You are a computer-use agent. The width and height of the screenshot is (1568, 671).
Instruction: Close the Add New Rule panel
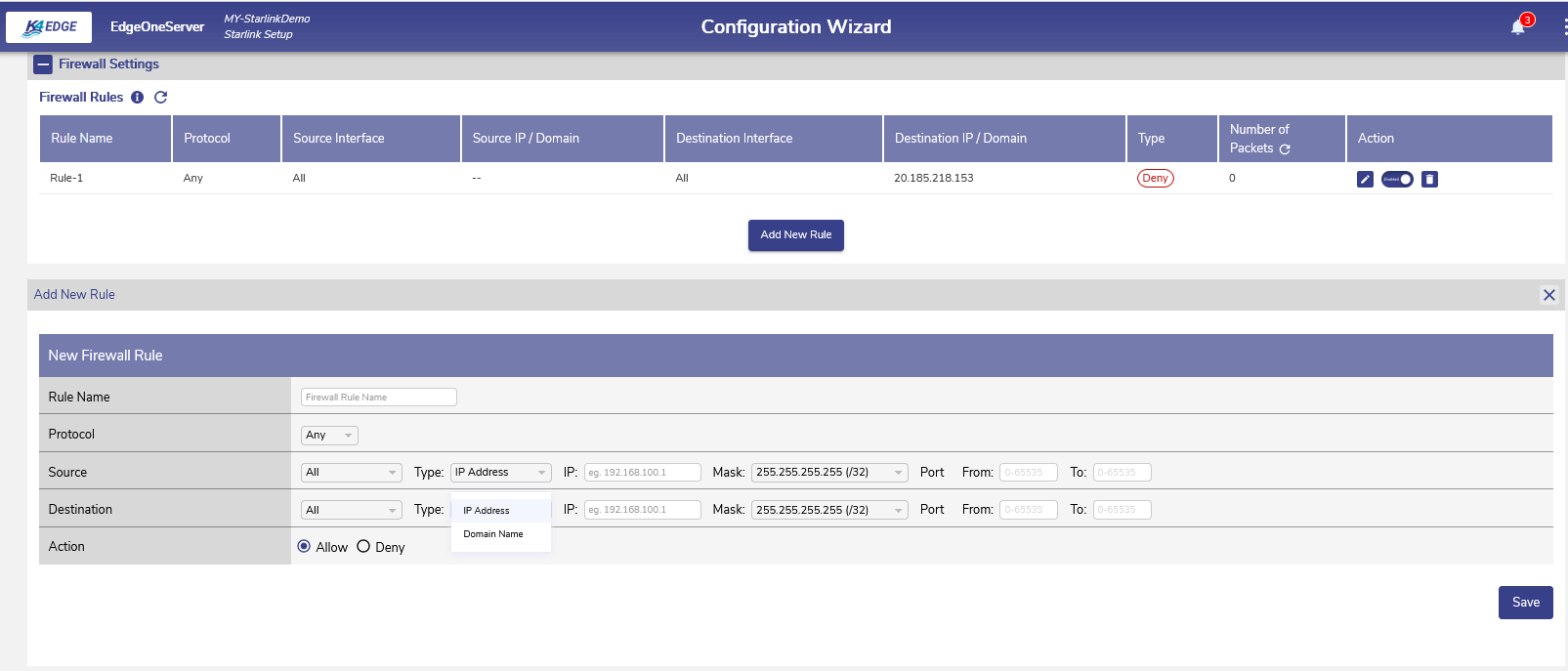[1548, 295]
